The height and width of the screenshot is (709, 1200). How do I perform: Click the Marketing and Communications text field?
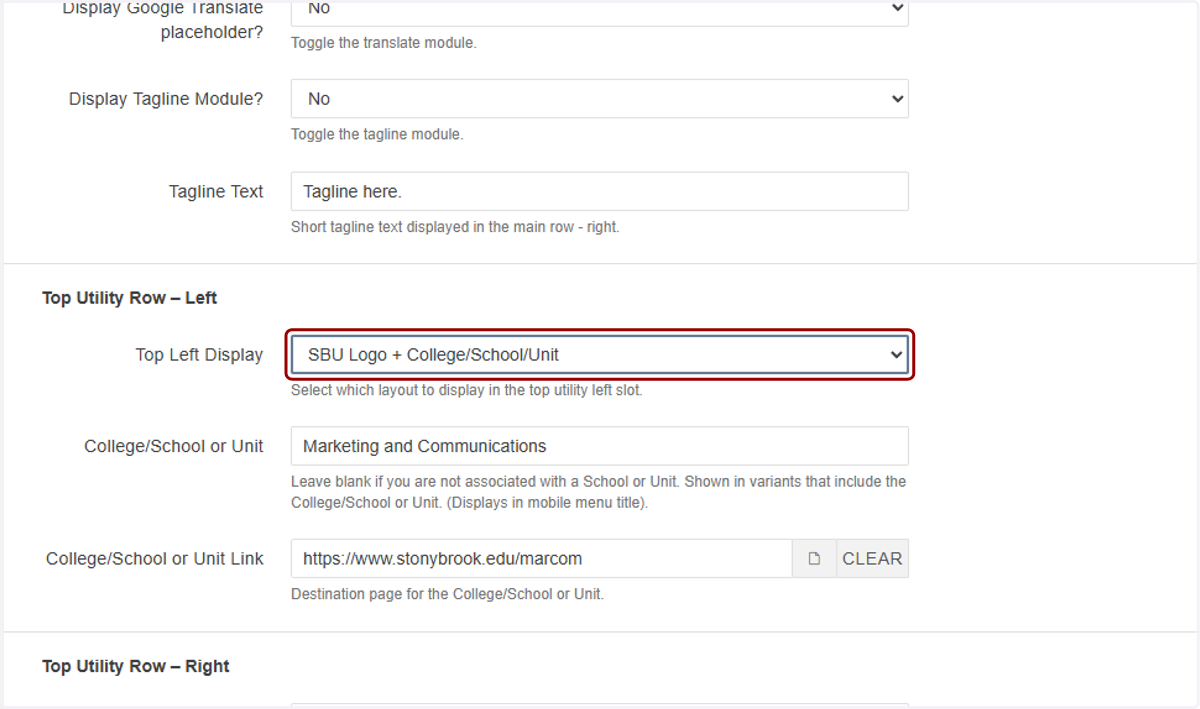coord(600,446)
